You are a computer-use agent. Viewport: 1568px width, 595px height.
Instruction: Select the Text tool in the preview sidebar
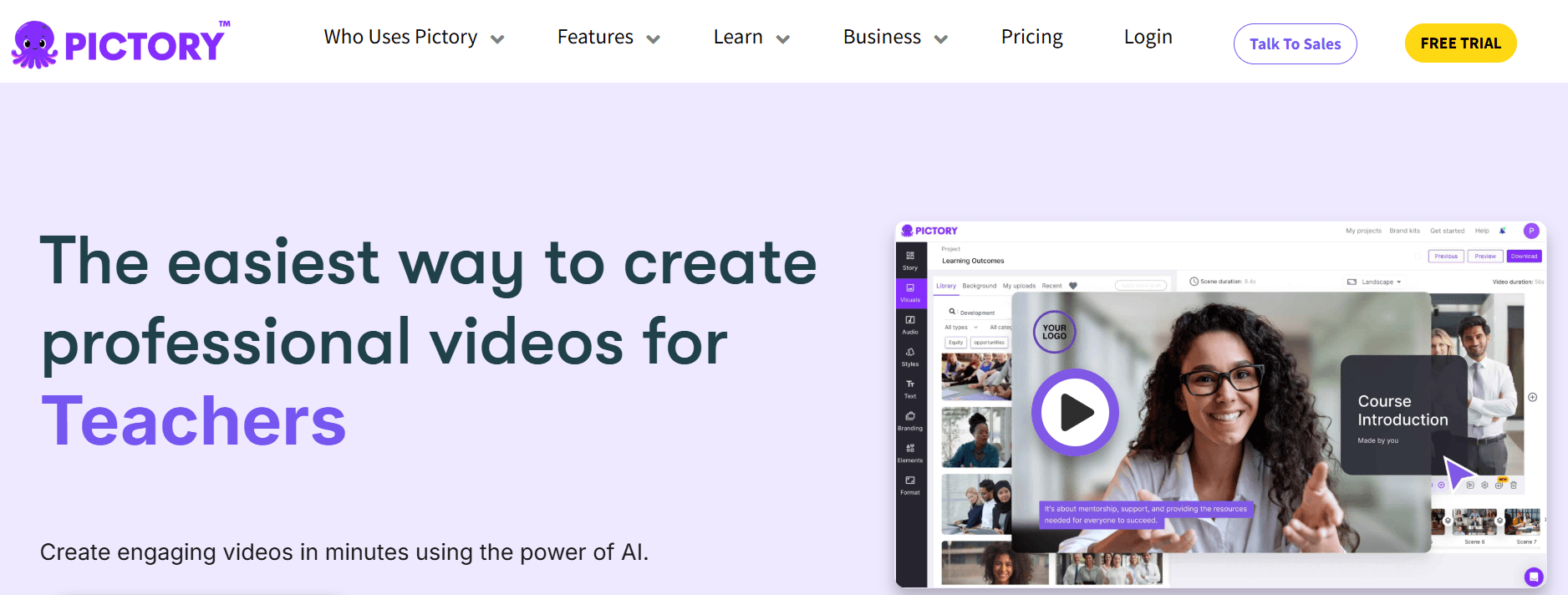(x=910, y=389)
